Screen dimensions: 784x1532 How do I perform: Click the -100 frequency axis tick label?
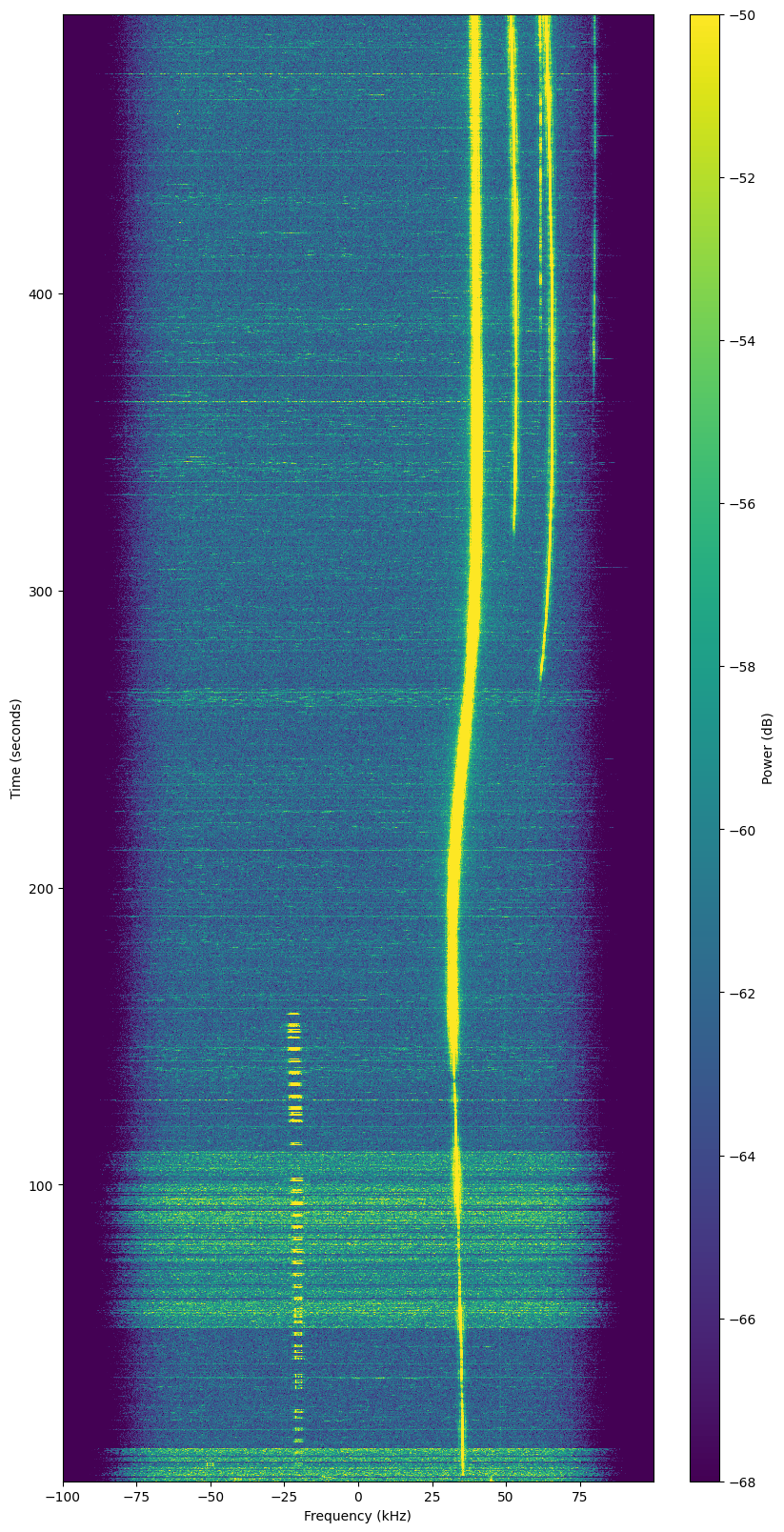pyautogui.click(x=63, y=1497)
